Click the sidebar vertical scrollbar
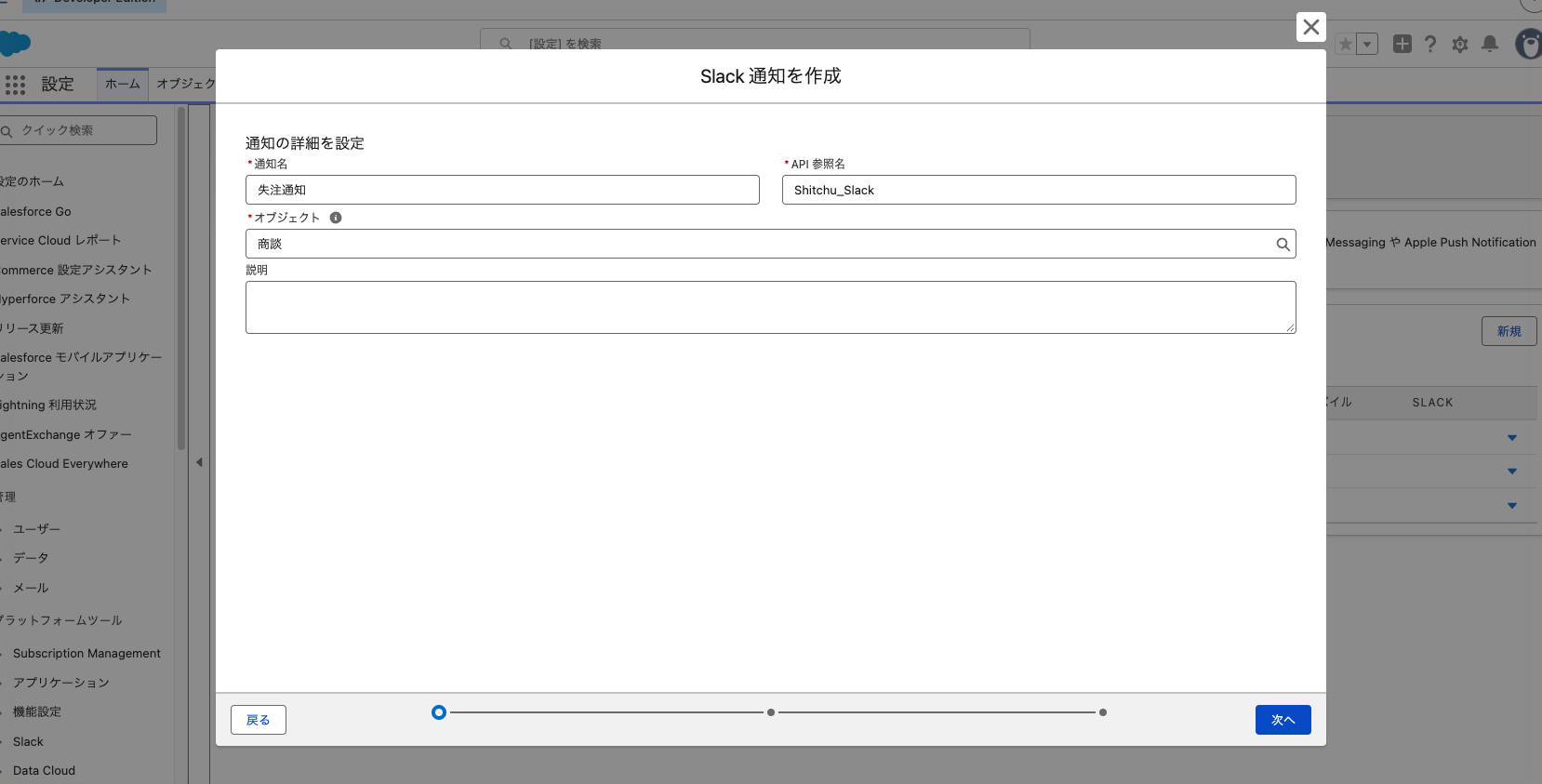 pos(180,279)
